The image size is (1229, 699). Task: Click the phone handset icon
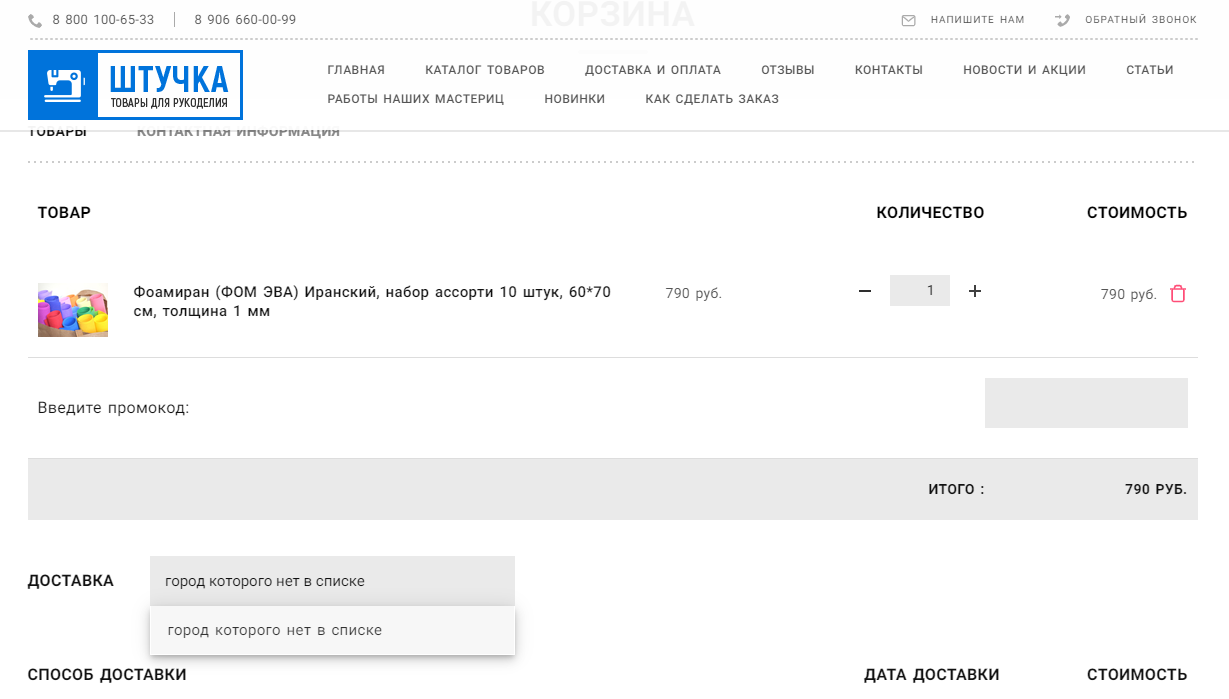click(36, 20)
